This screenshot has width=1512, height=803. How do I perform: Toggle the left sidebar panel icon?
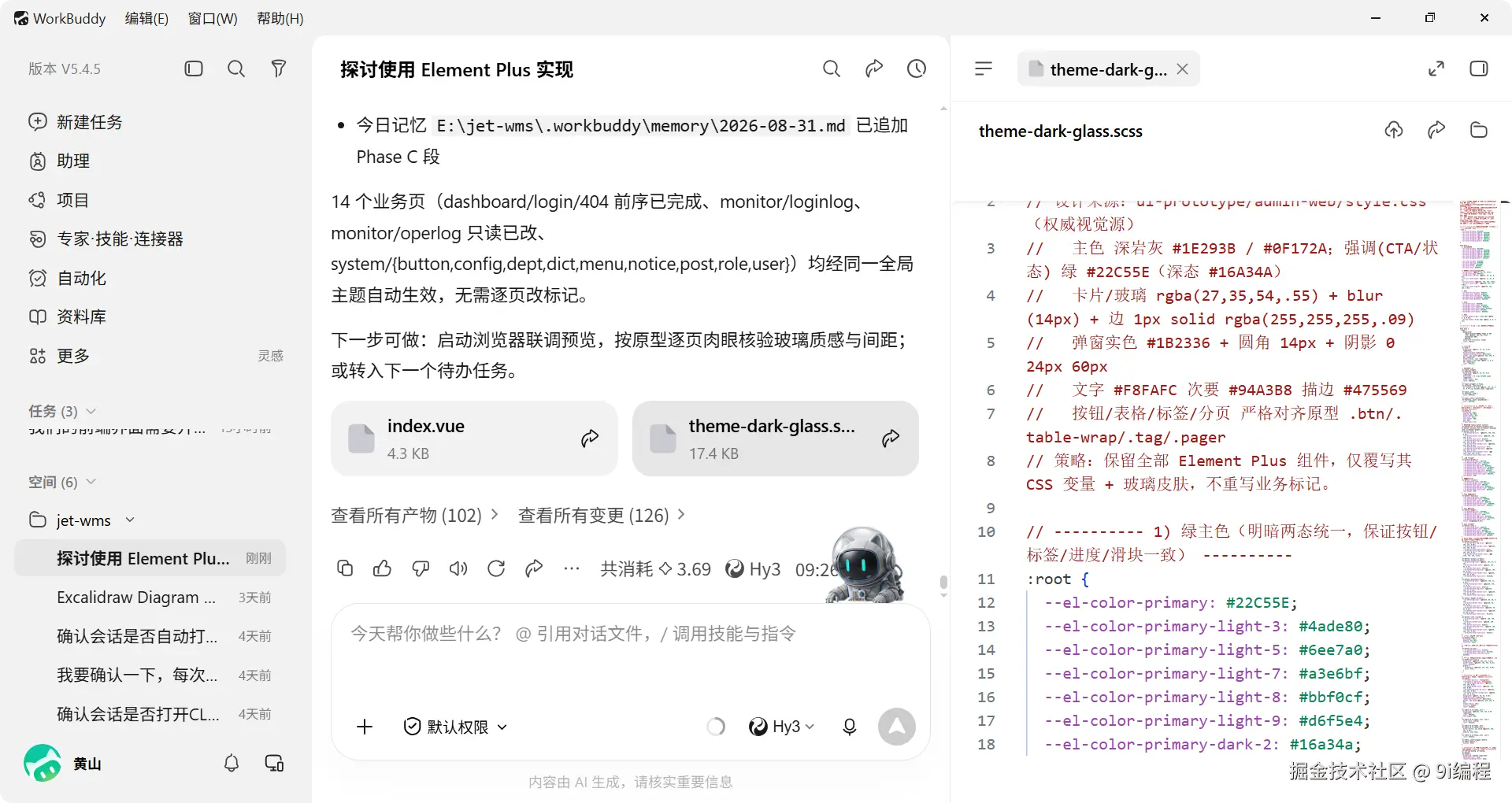[194, 68]
